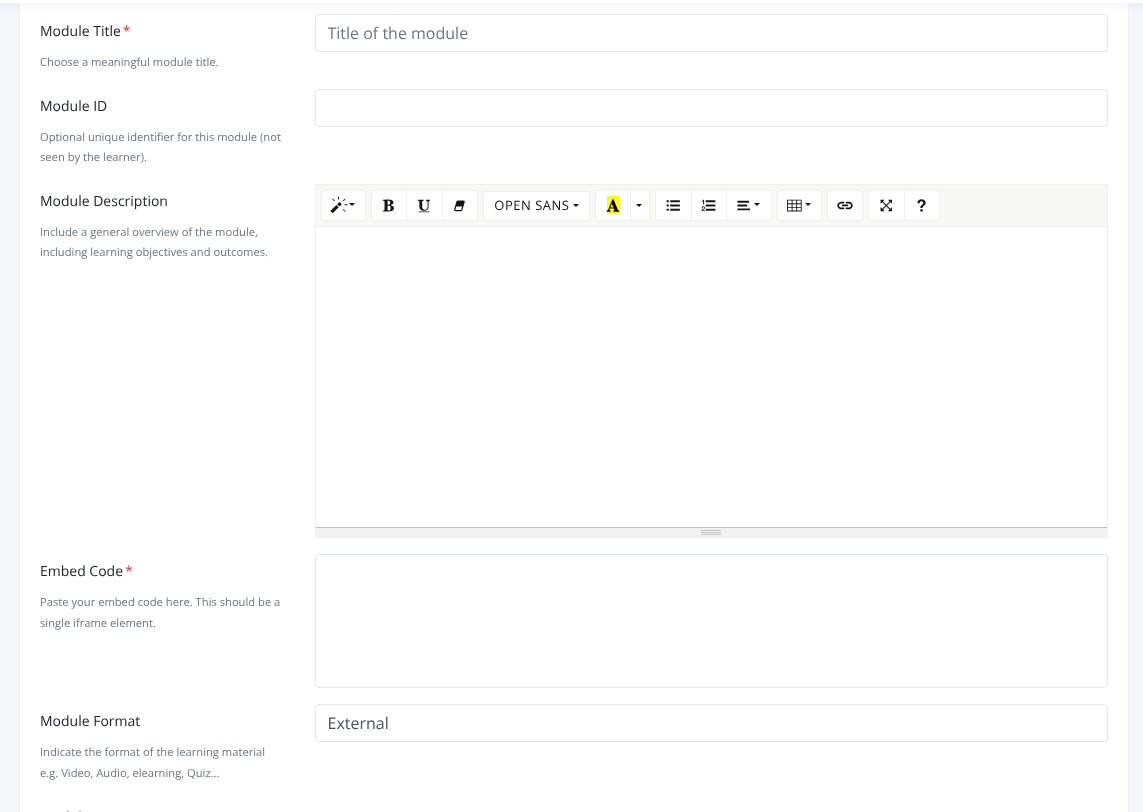Click into the Module Title field
1143x812 pixels.
[x=710, y=33]
